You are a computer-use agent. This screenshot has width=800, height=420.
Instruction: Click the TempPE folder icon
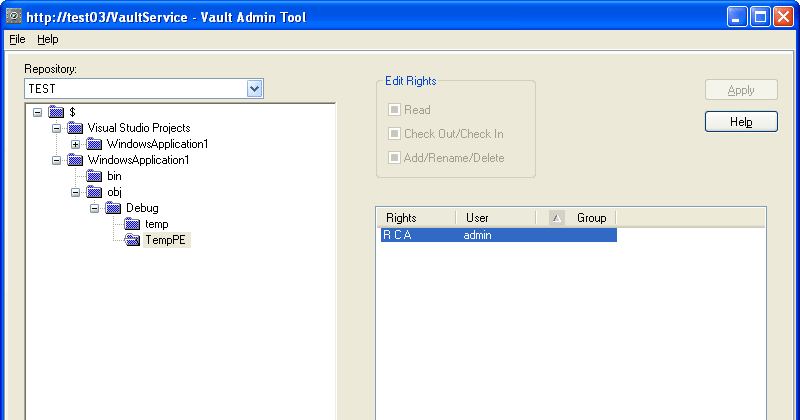(132, 240)
